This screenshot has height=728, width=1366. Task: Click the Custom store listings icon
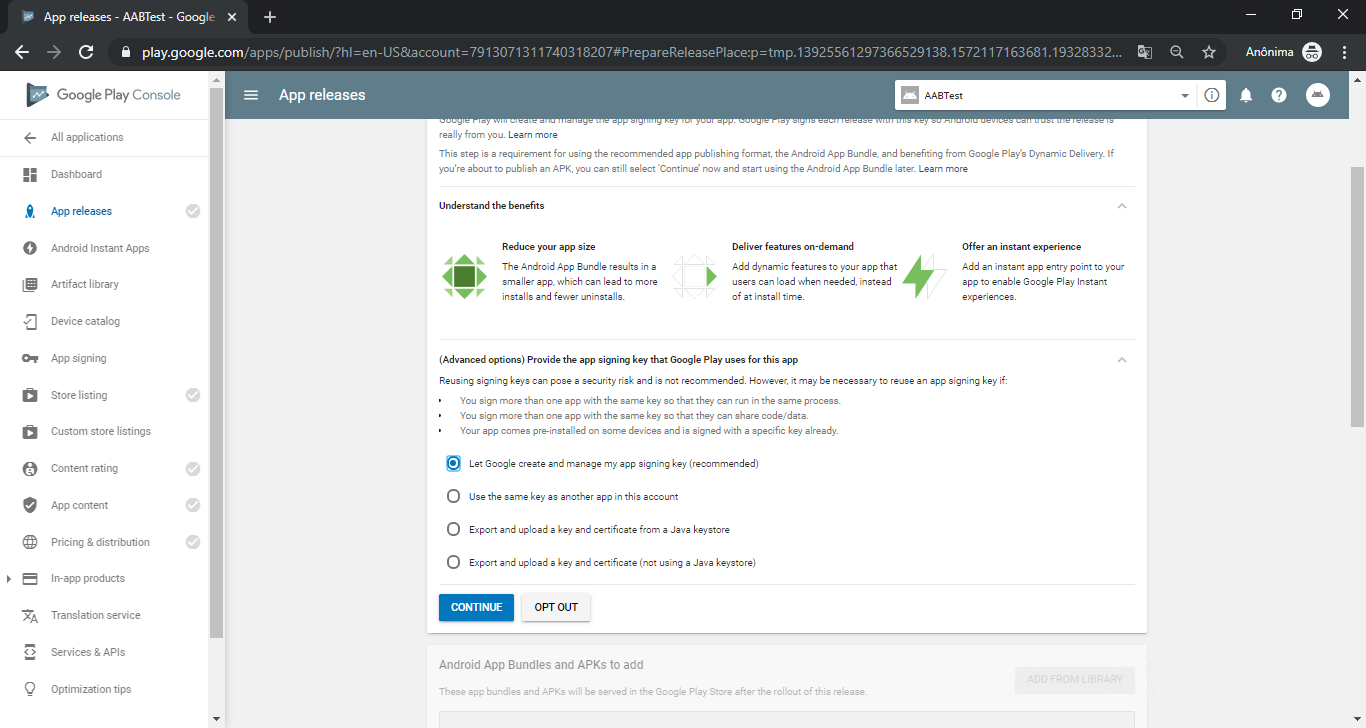[30, 431]
